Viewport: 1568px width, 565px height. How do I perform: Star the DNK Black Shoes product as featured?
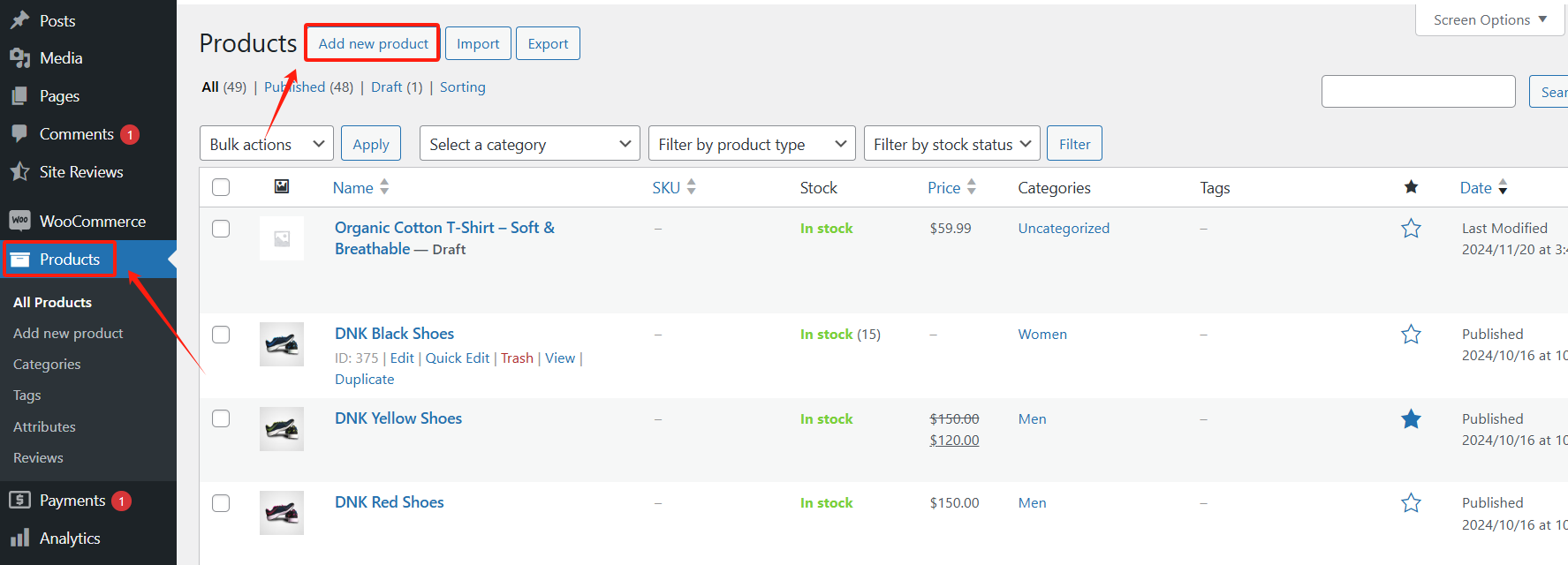point(1411,335)
